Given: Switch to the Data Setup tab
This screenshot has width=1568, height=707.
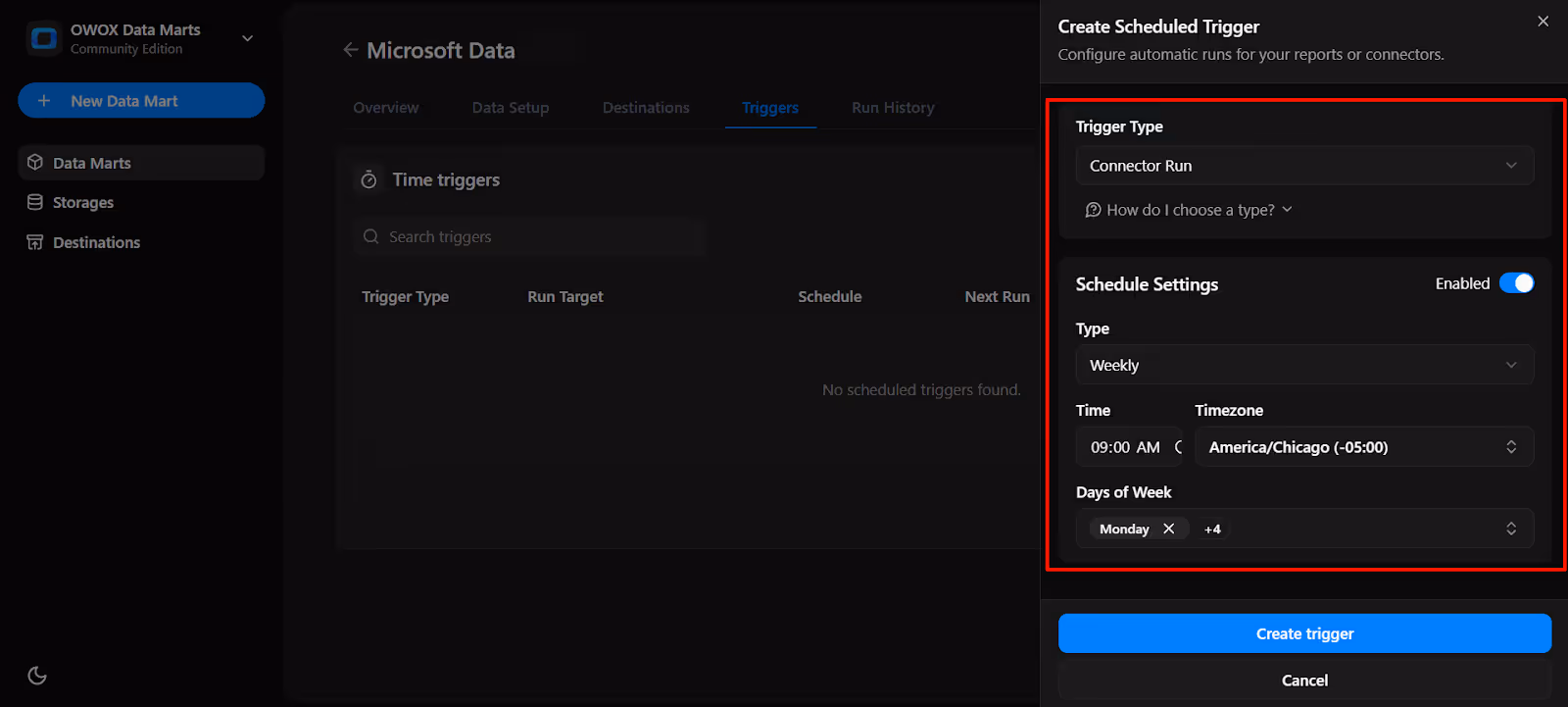Looking at the screenshot, I should click(511, 108).
